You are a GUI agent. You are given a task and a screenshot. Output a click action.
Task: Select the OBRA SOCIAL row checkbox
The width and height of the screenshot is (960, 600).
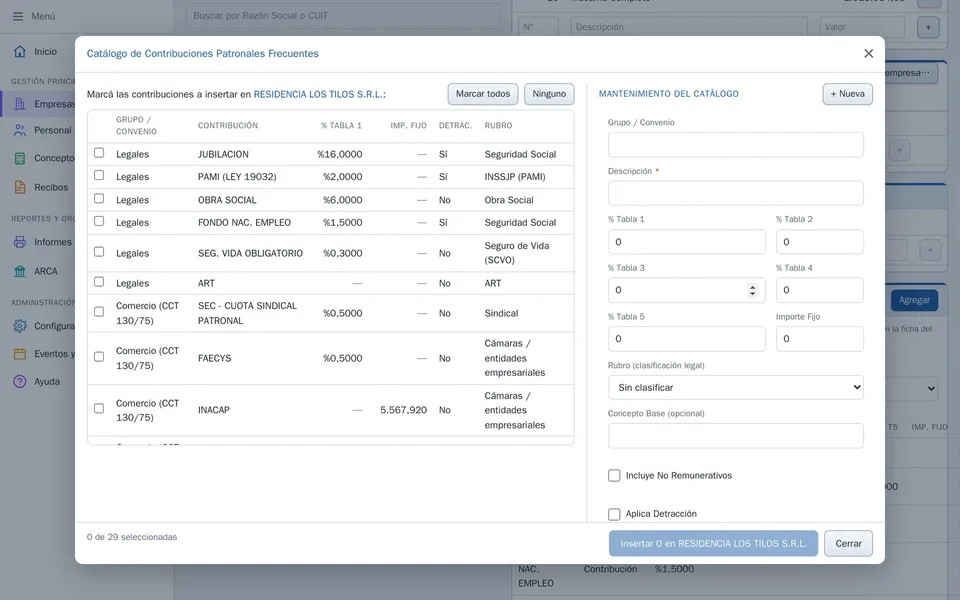pos(99,199)
